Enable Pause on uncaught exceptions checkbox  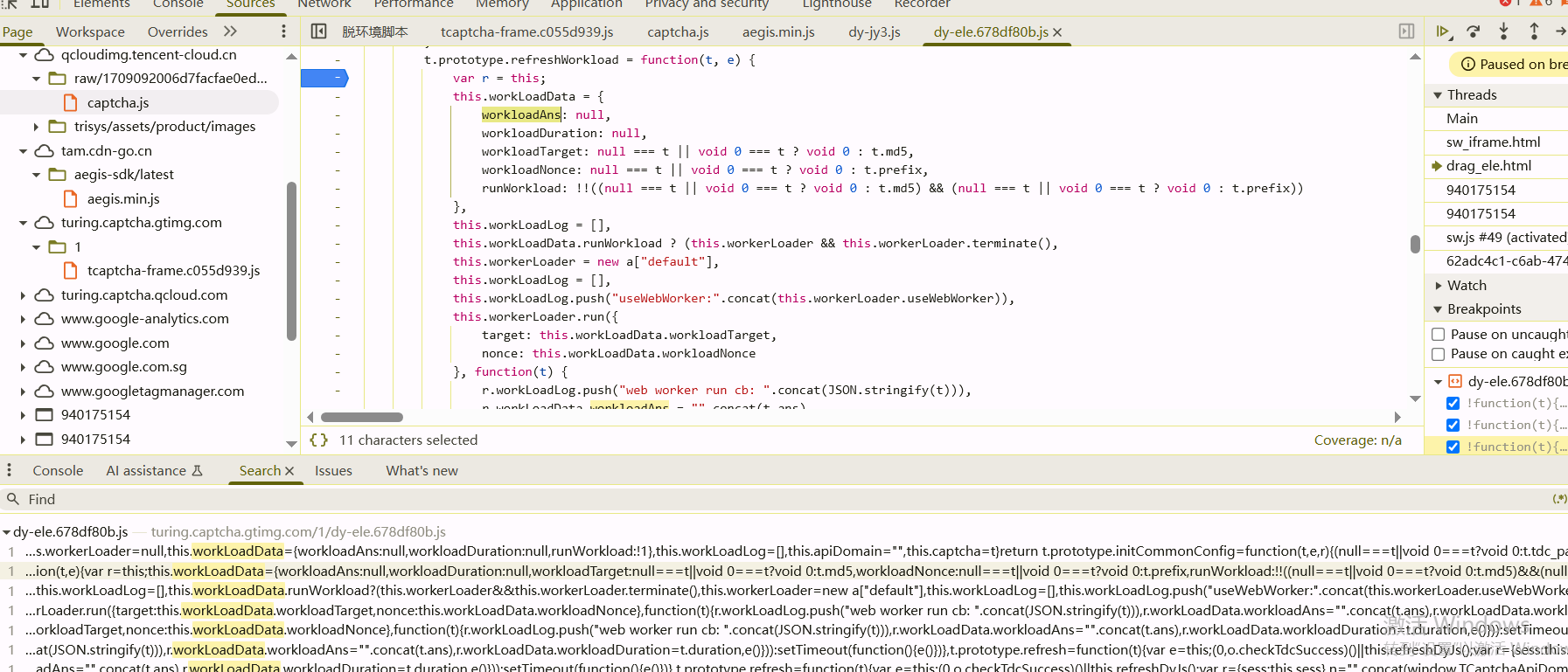pyautogui.click(x=1439, y=335)
